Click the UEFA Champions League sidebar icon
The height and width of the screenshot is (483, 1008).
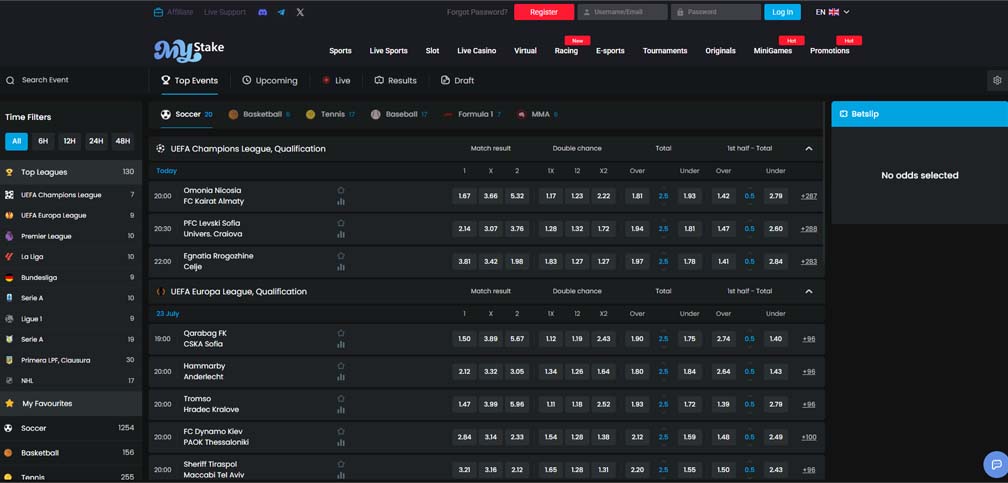(x=9, y=195)
